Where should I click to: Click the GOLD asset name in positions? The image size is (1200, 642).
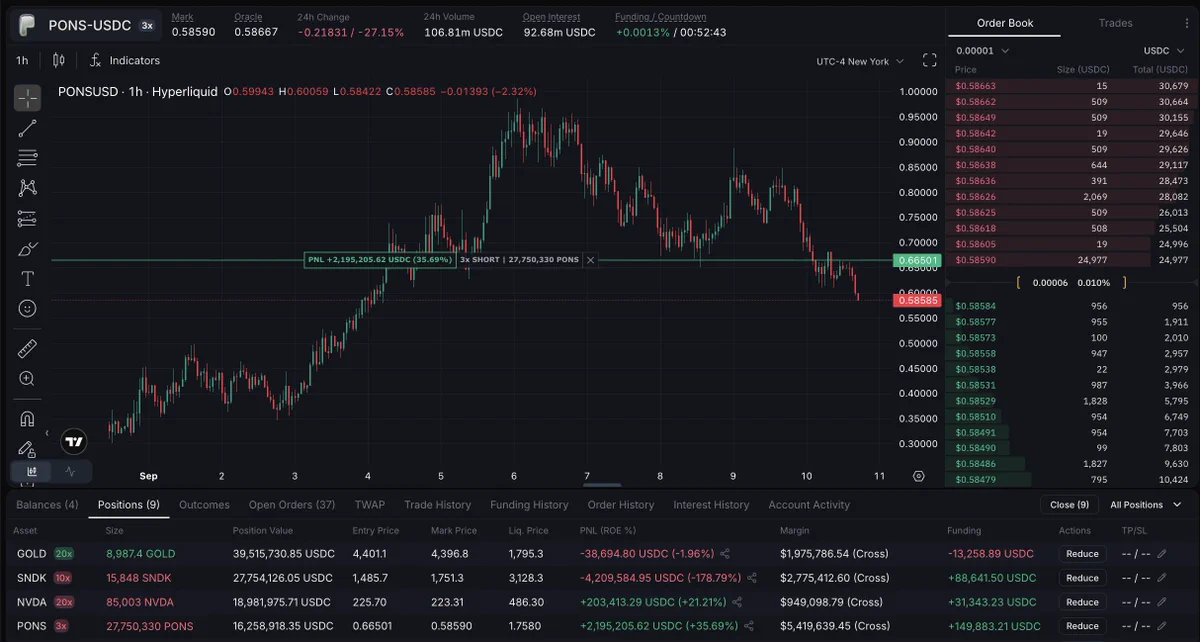[32, 554]
